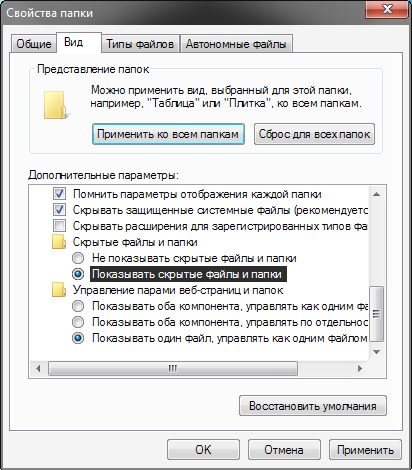
Task: Enable Скрывать расширения для зарегистрированных типов
Action: (x=59, y=226)
